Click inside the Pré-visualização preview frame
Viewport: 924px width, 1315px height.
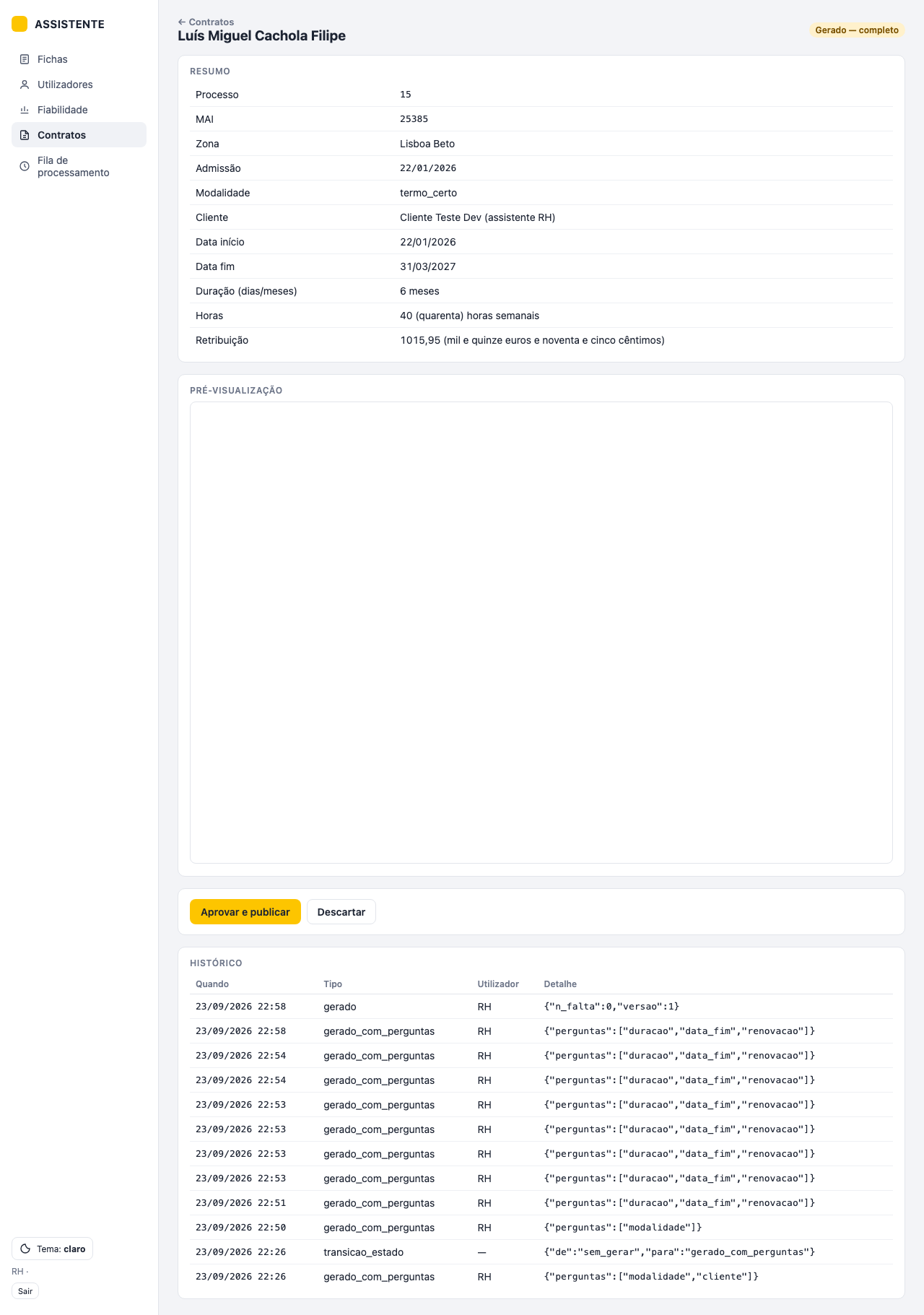[541, 633]
